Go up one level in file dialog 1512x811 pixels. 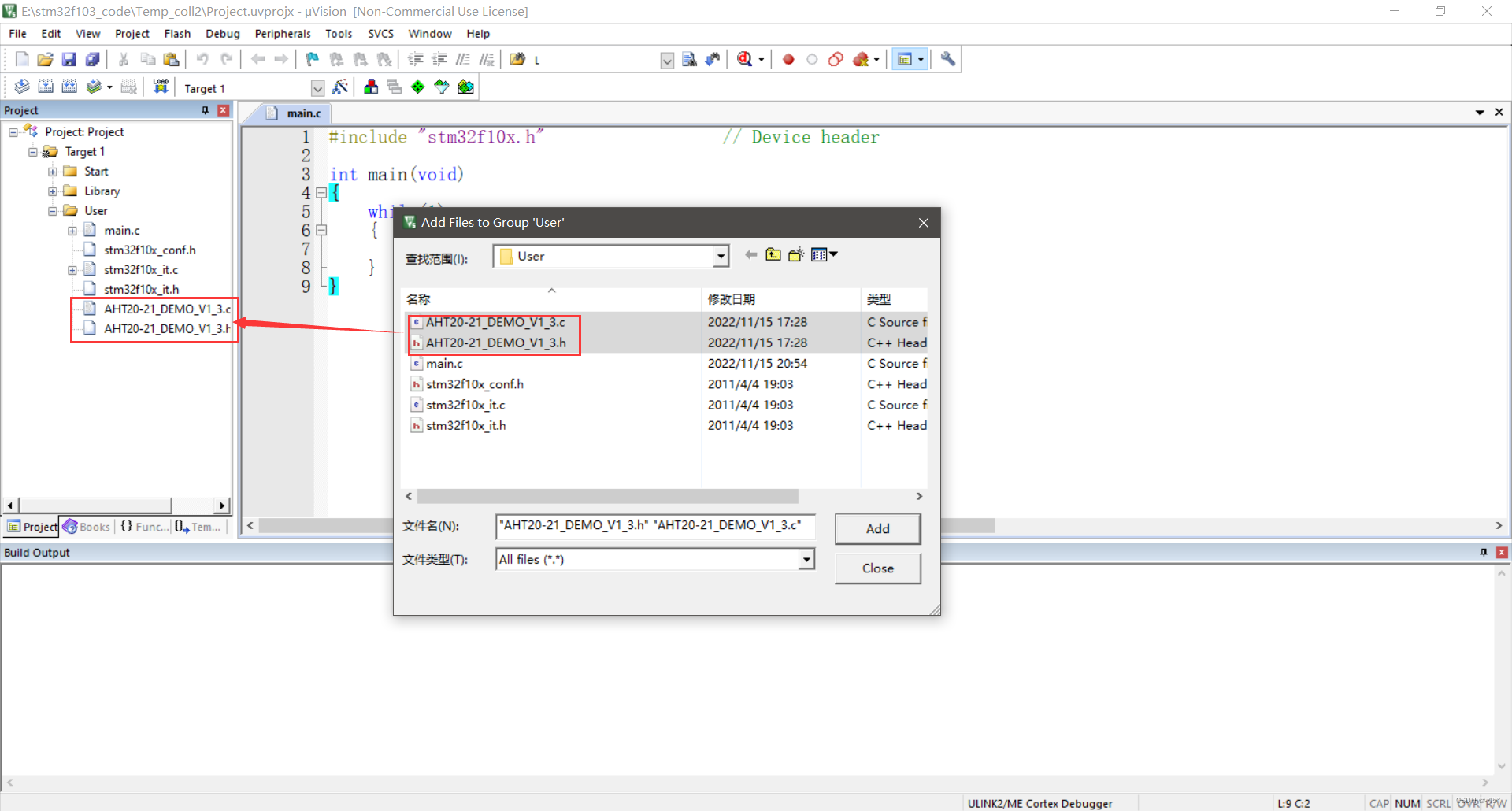coord(773,254)
